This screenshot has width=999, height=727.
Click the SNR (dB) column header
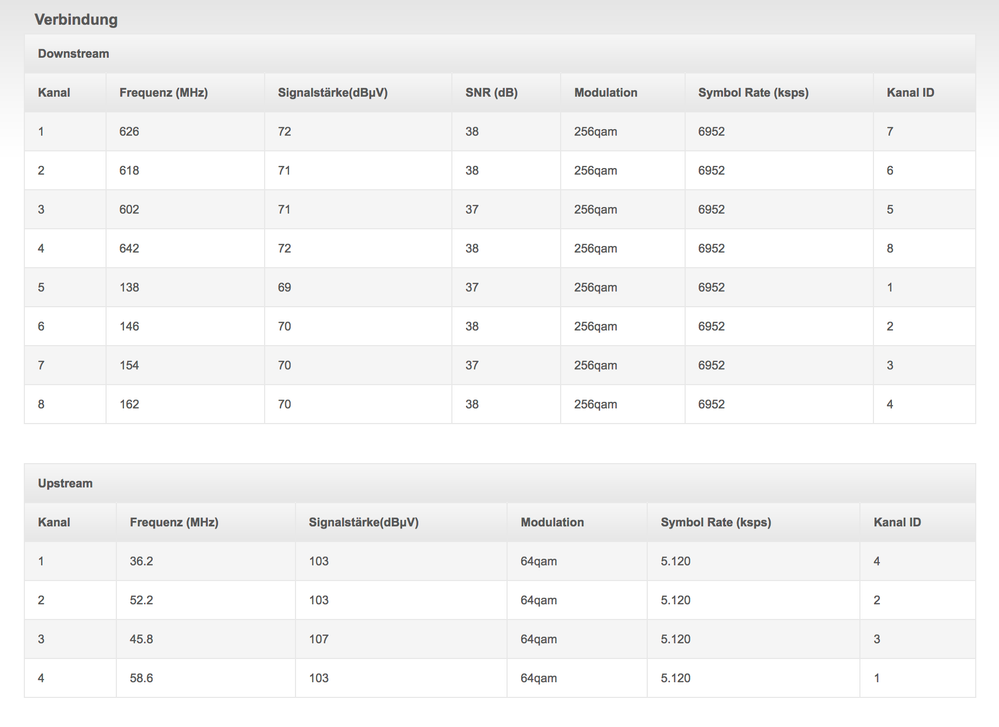(x=491, y=92)
